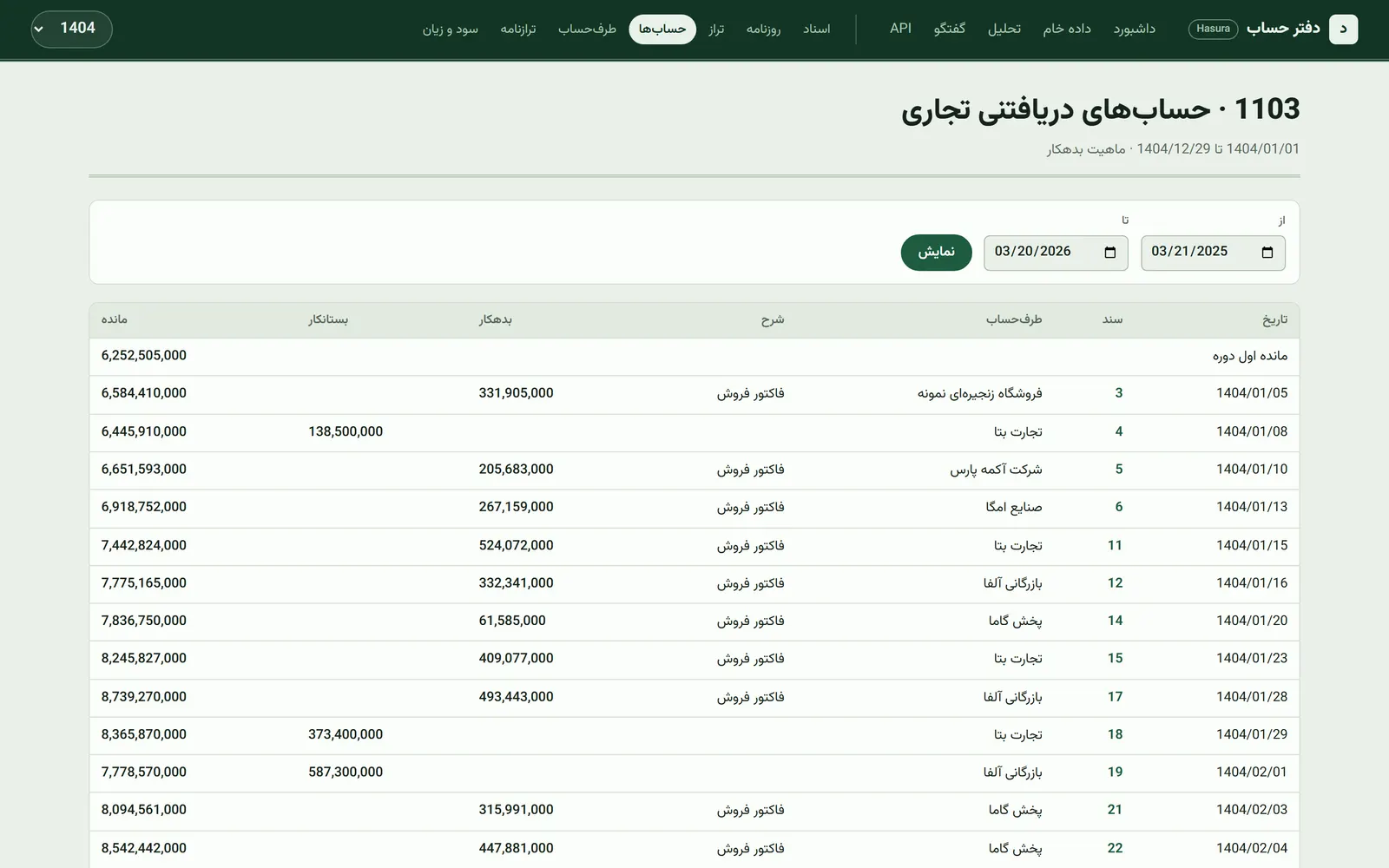Open voucher number 6 link
The width and height of the screenshot is (1389, 868).
point(1118,507)
